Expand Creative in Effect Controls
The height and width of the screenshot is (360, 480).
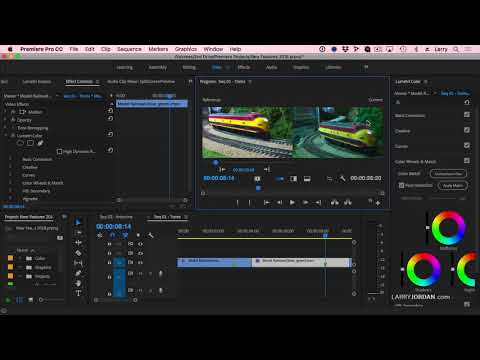tap(10, 167)
